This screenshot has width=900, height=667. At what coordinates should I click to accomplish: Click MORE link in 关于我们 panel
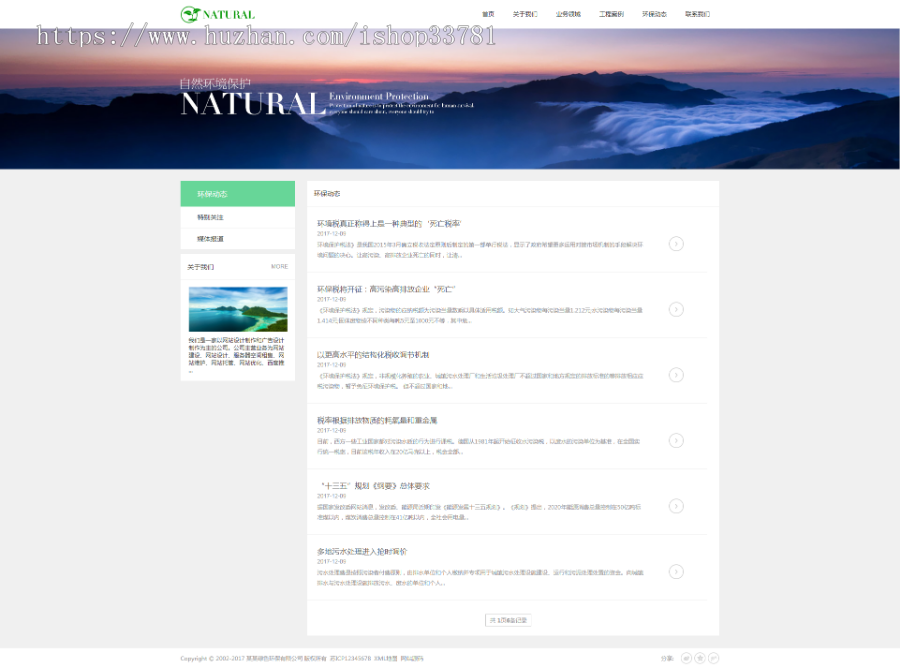point(279,267)
